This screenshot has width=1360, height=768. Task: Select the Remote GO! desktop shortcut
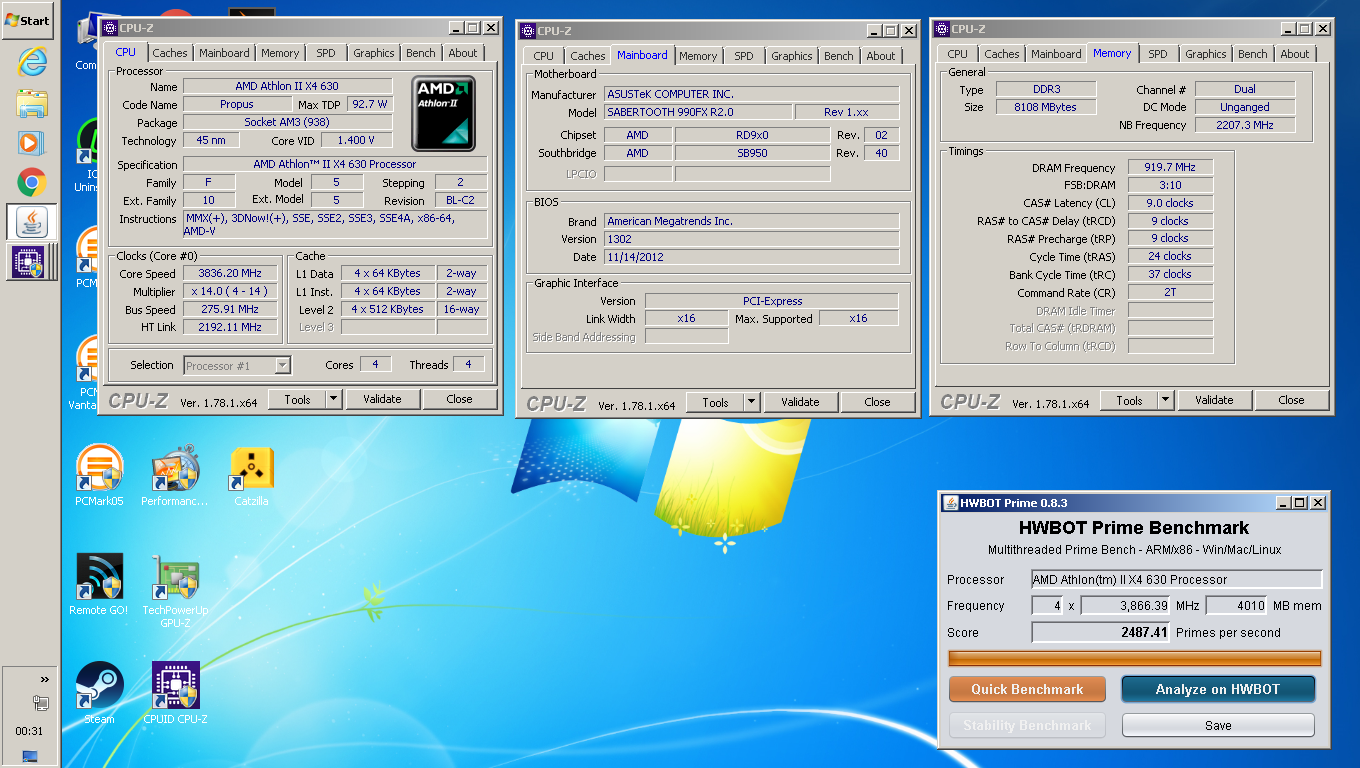coord(99,585)
